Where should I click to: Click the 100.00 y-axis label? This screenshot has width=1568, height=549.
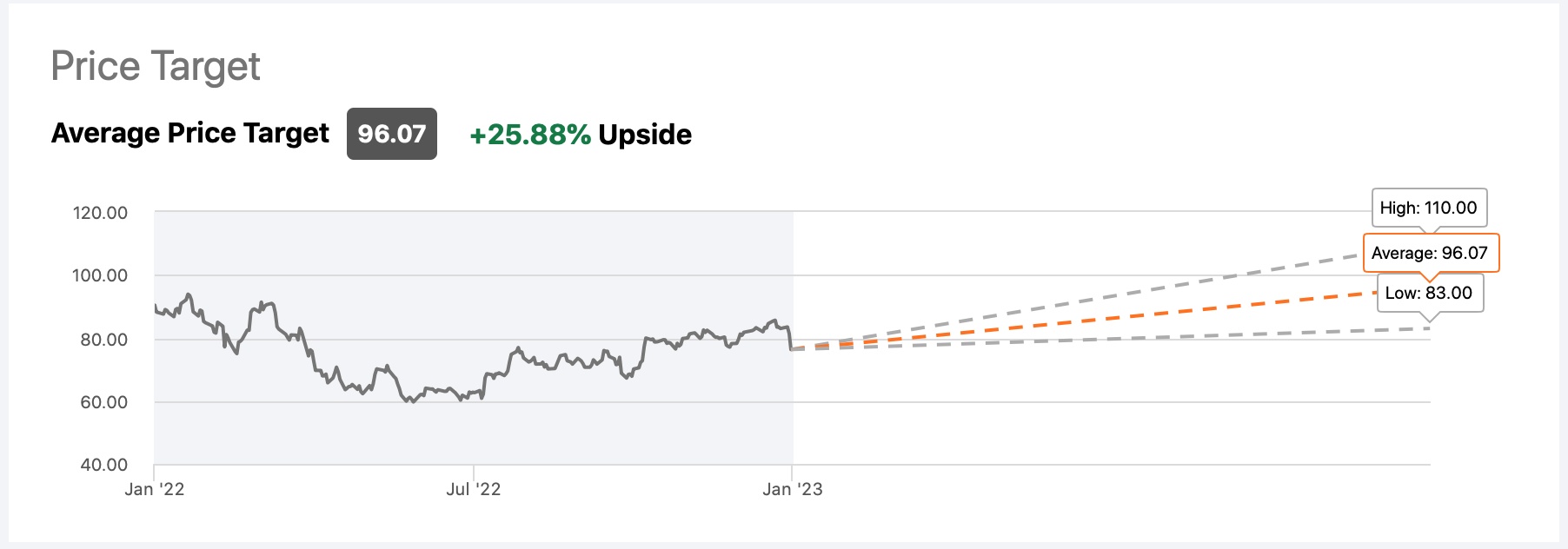100,275
